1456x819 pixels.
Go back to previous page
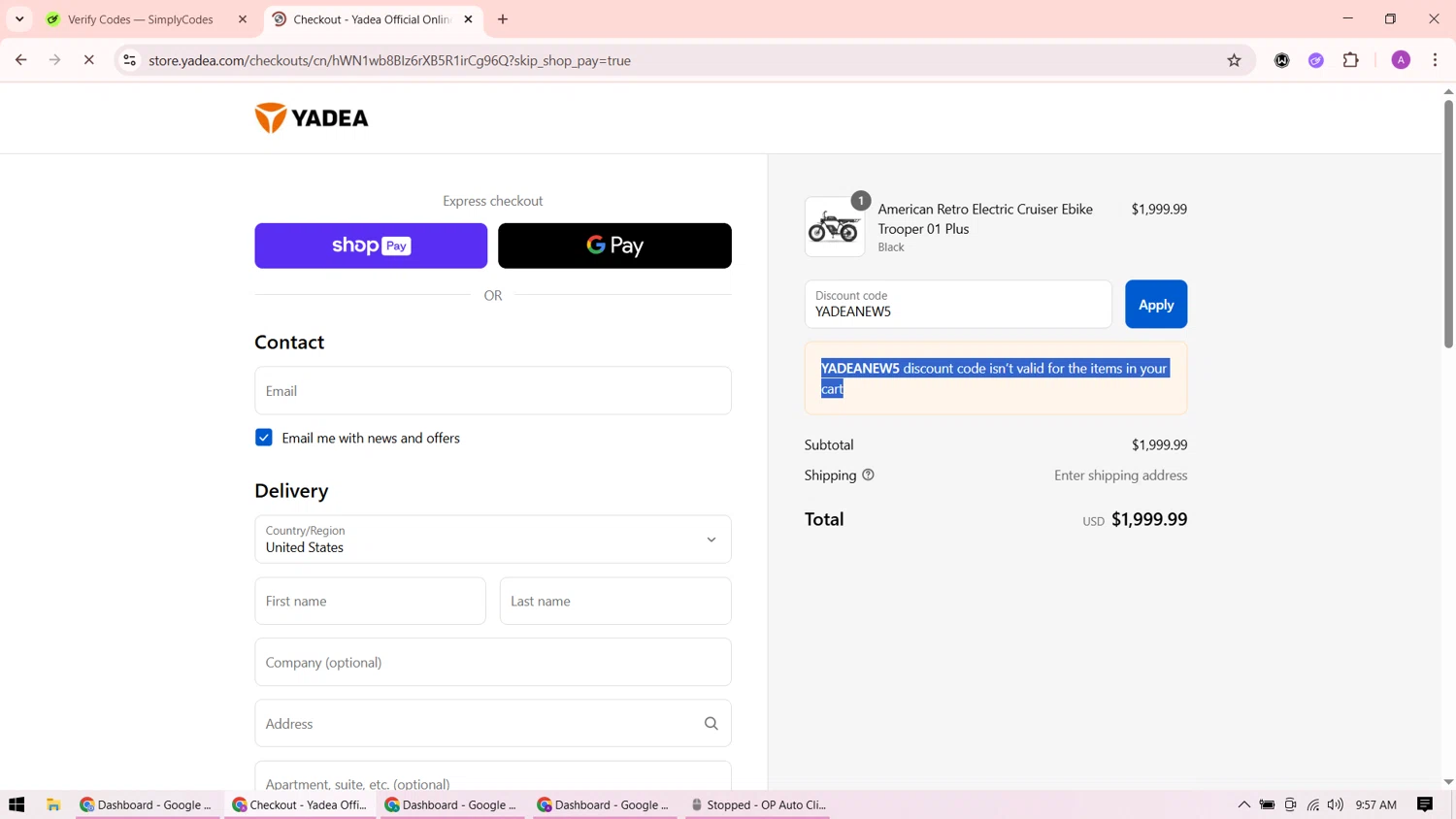[21, 60]
